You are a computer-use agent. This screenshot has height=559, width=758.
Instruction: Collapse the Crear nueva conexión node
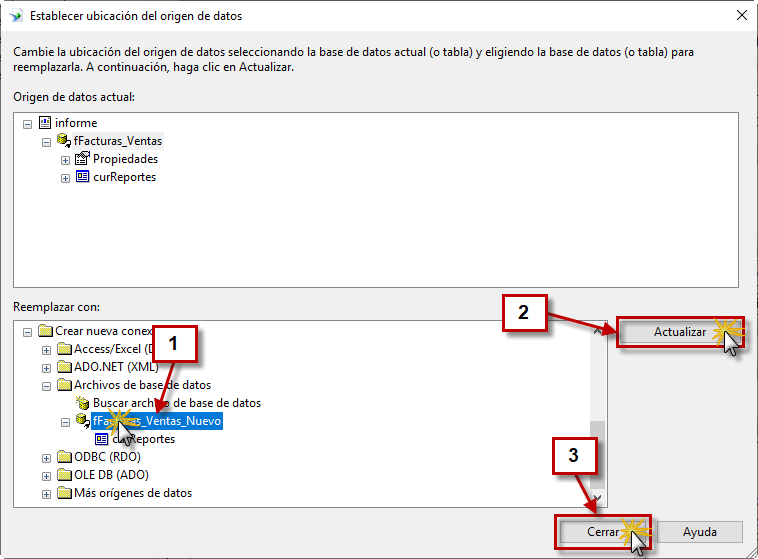[28, 332]
